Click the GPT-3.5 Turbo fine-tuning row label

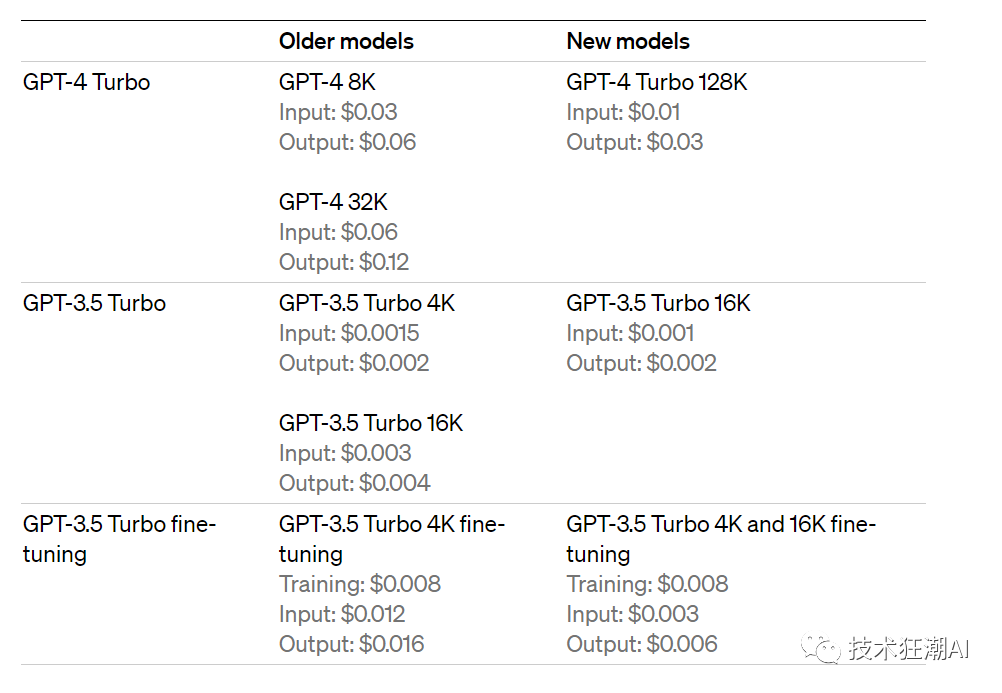click(119, 539)
